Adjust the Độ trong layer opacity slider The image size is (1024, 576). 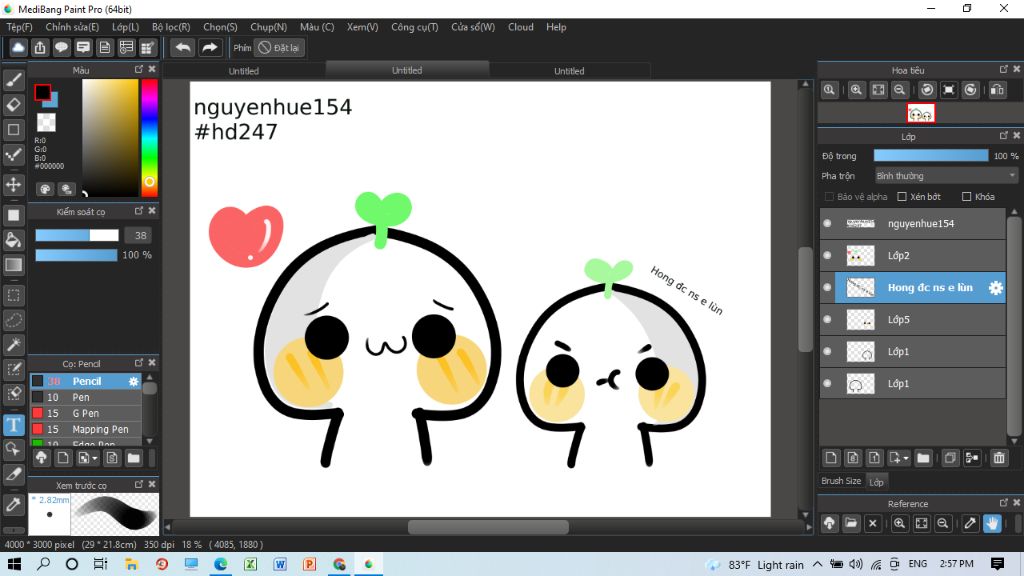[x=931, y=155]
